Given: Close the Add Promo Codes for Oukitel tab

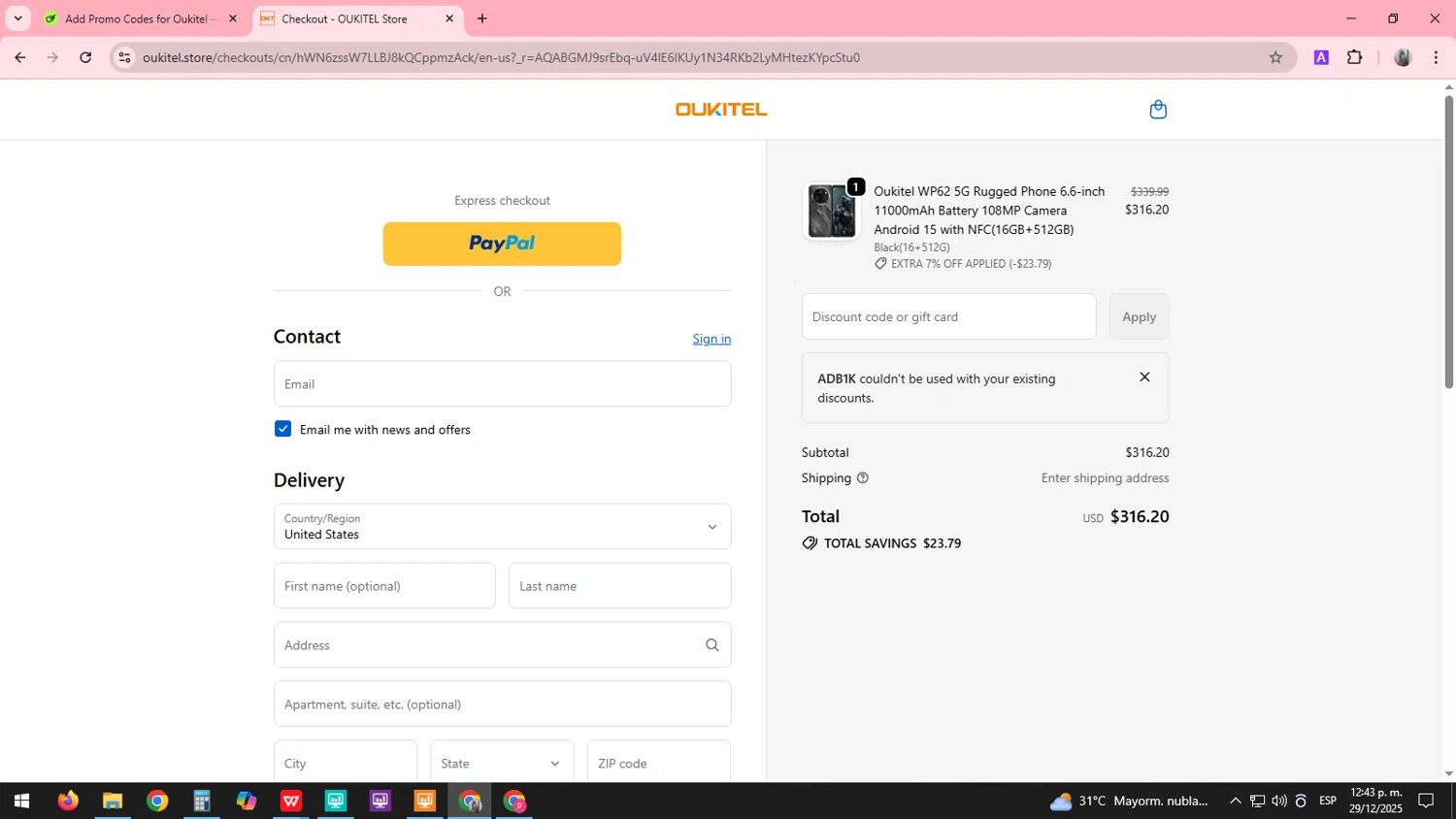Looking at the screenshot, I should (233, 18).
